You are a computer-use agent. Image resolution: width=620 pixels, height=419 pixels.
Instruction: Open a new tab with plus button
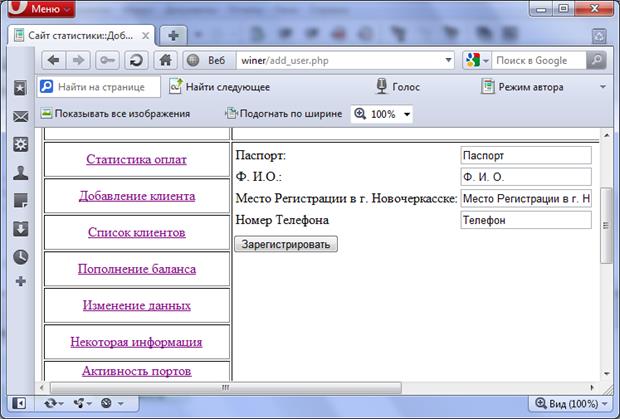pos(173,36)
